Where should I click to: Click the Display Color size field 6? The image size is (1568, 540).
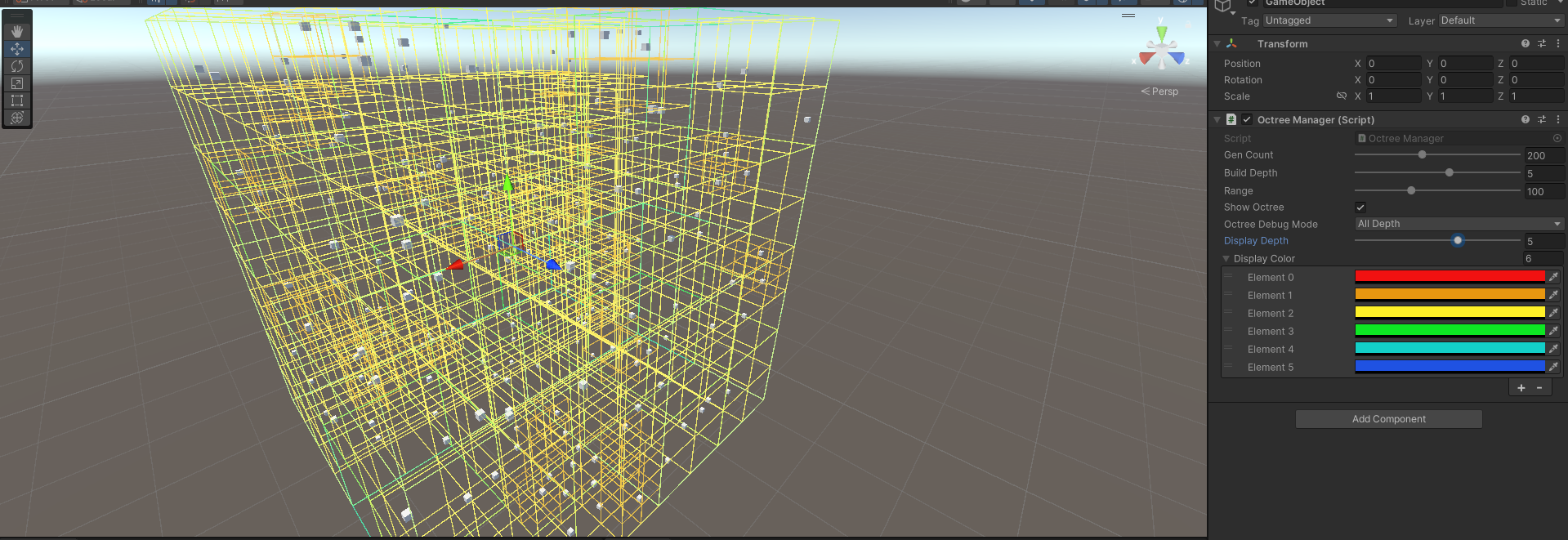pos(1543,258)
